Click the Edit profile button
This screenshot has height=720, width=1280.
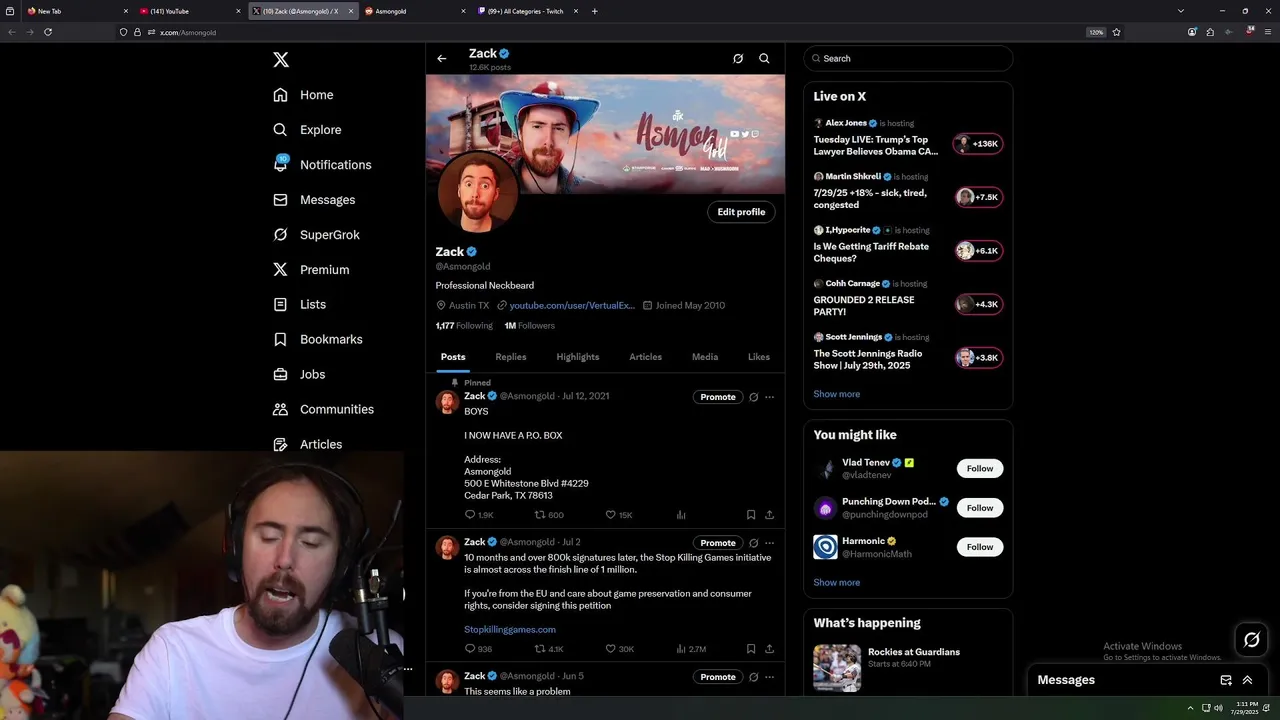[x=741, y=212]
